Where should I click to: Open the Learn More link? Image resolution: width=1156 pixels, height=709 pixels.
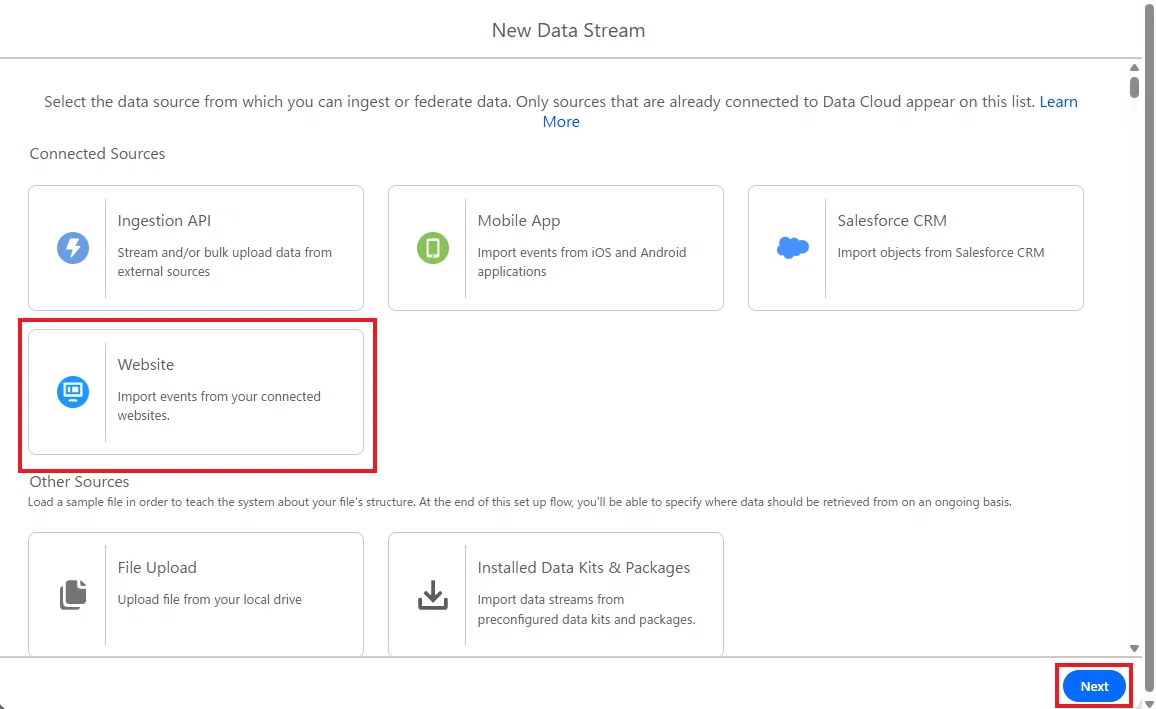(x=1058, y=102)
